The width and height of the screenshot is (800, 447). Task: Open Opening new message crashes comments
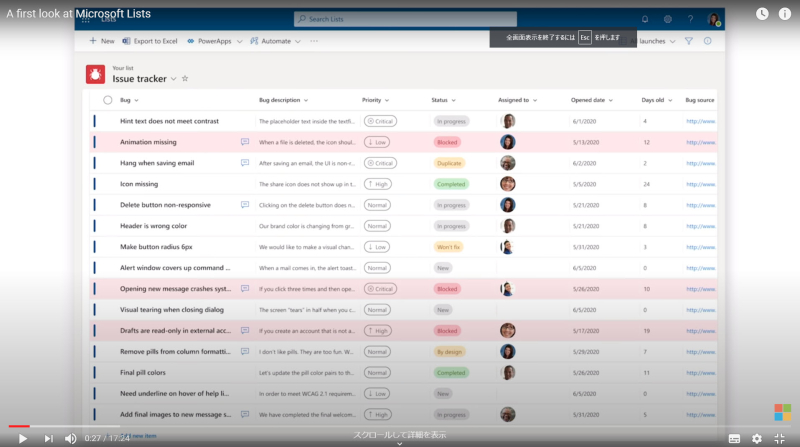245,288
